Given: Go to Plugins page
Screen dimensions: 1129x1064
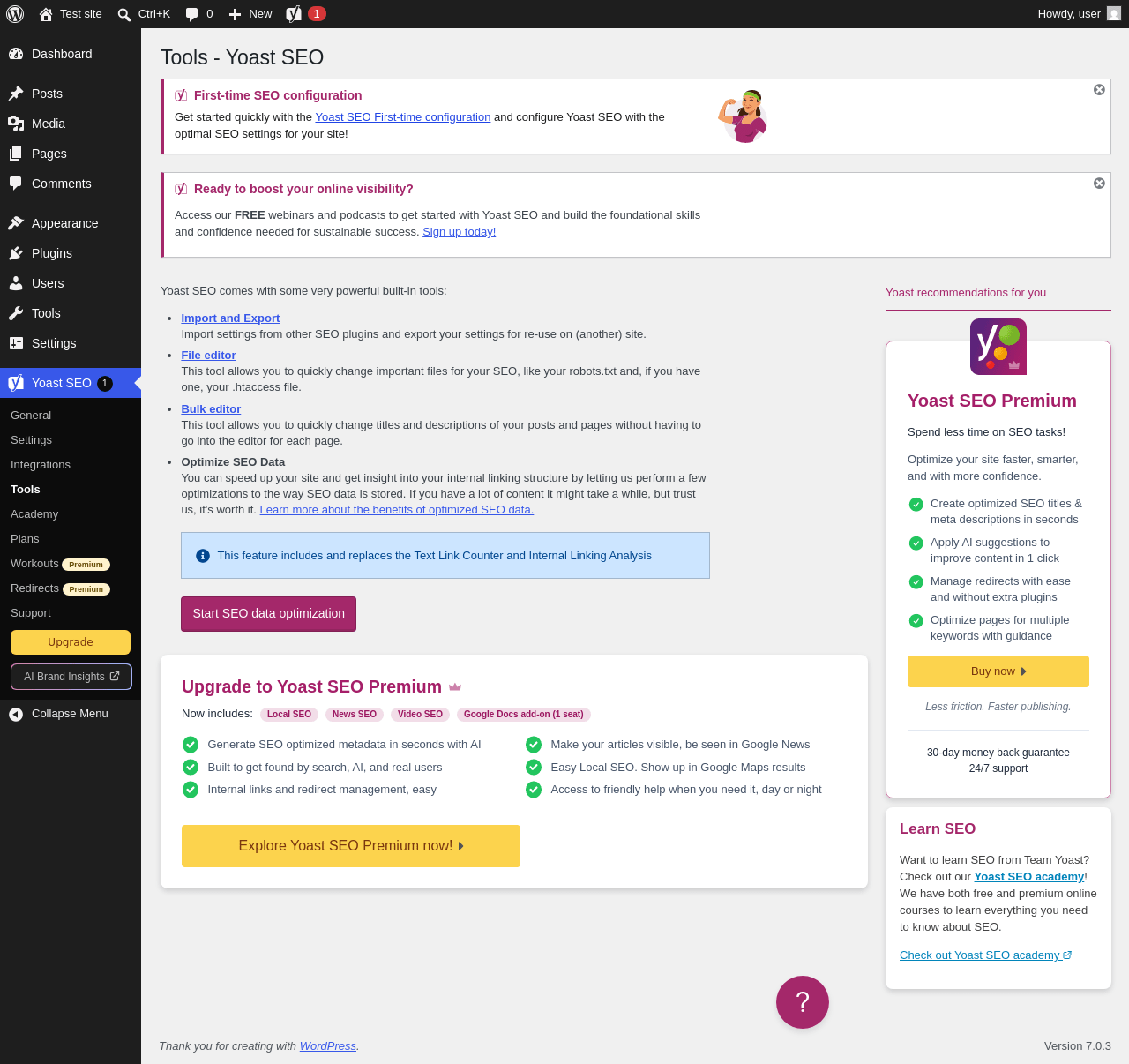Looking at the screenshot, I should point(71,253).
